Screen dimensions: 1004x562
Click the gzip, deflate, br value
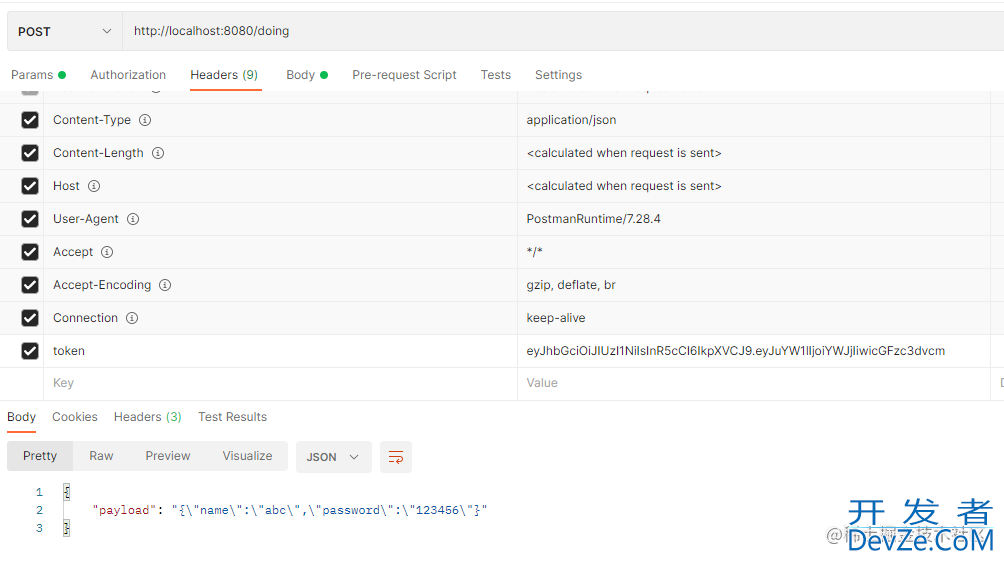pyautogui.click(x=571, y=285)
